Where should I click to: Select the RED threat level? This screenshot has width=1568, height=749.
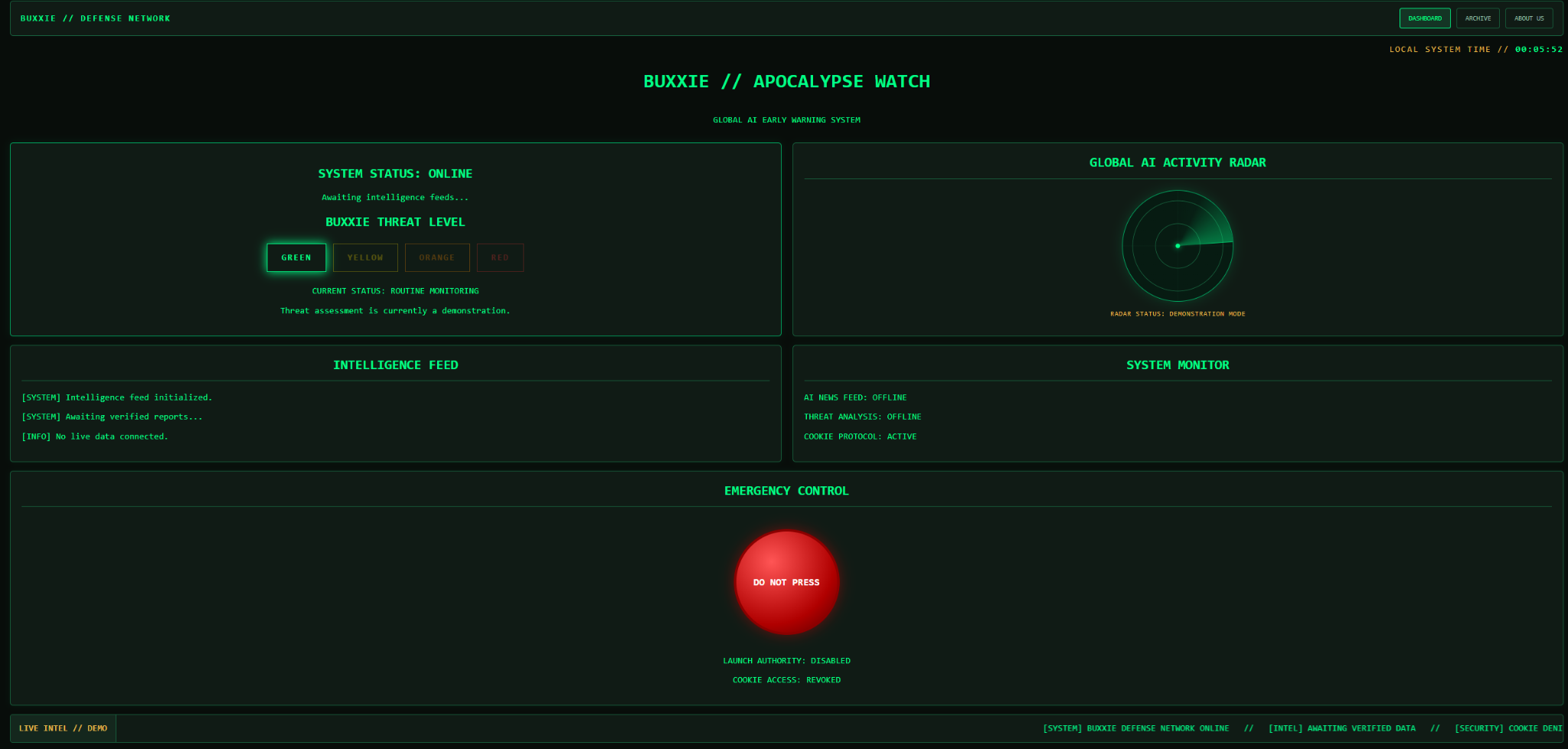coord(500,257)
